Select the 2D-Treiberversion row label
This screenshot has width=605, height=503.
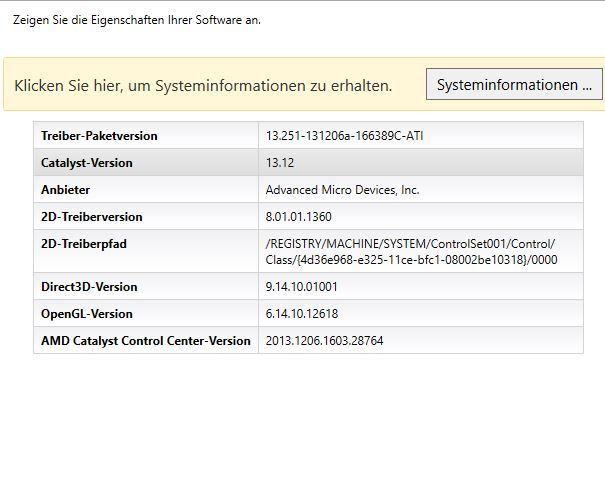point(92,217)
